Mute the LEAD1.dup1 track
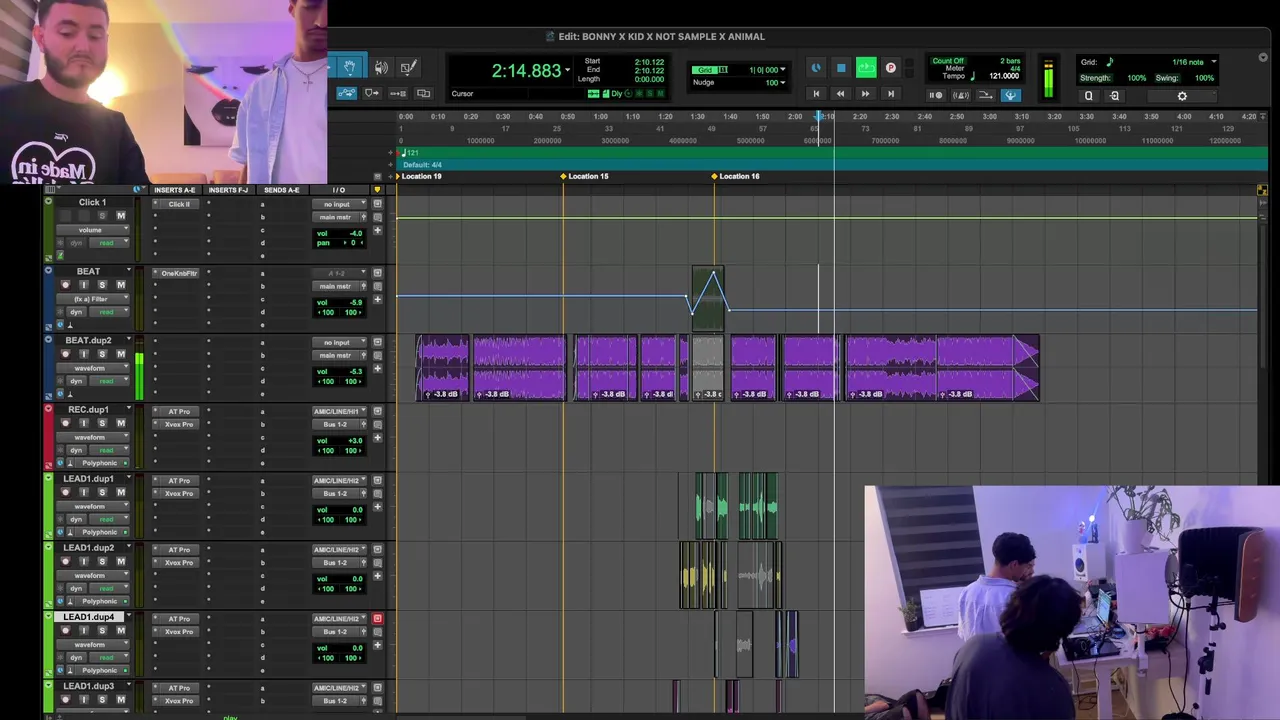Screen dimensions: 1280x720 (x=121, y=492)
